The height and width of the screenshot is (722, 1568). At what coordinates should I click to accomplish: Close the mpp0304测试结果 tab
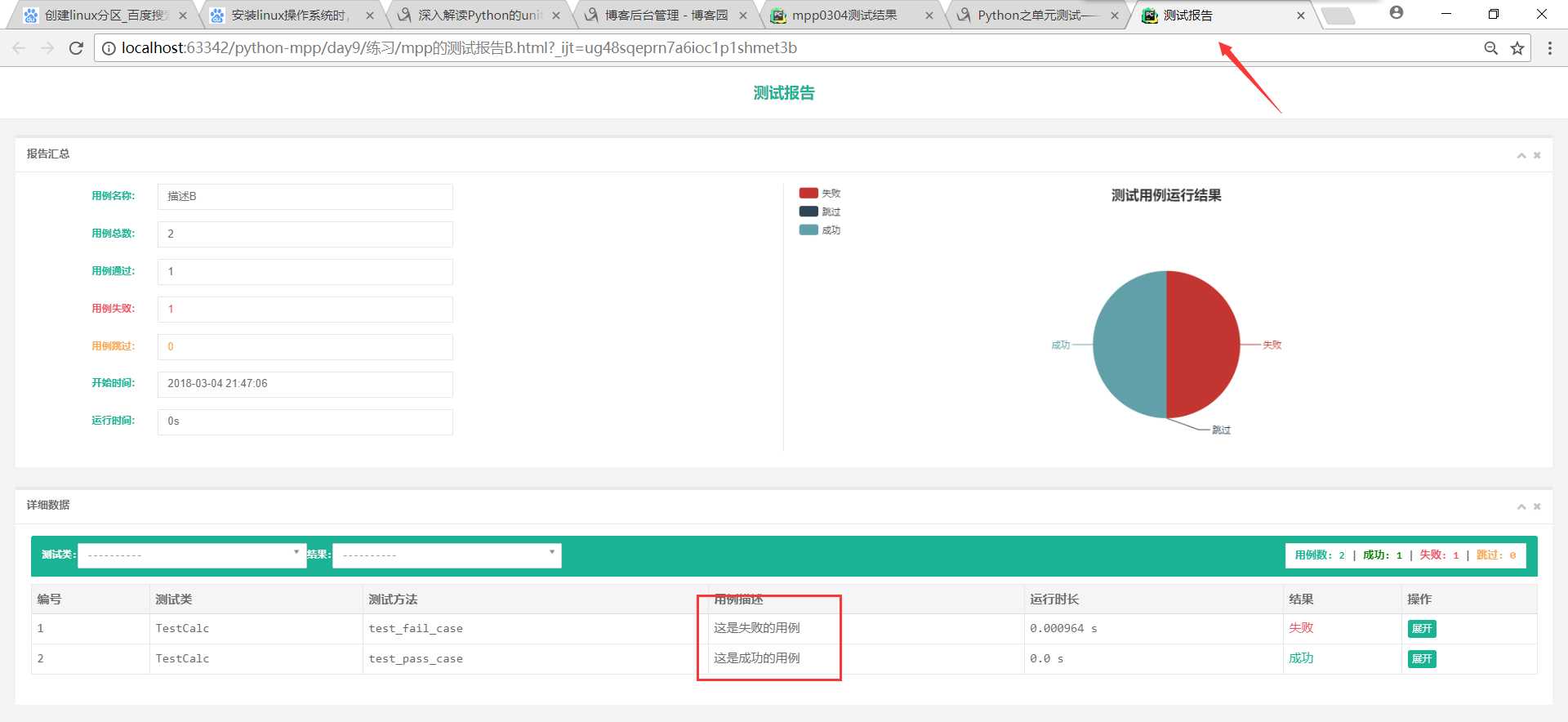pos(929,16)
